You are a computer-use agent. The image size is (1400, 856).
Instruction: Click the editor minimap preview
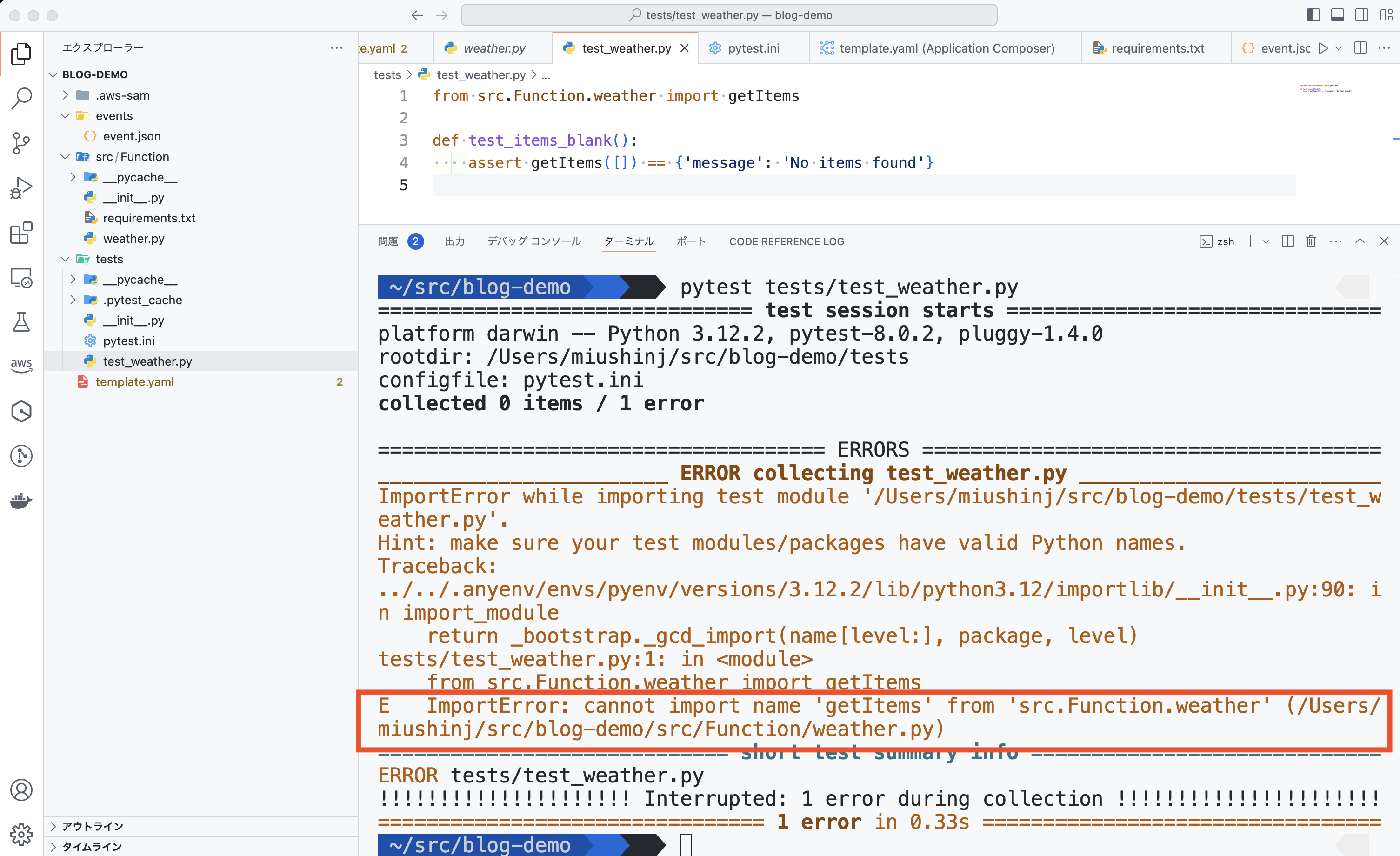point(1325,88)
